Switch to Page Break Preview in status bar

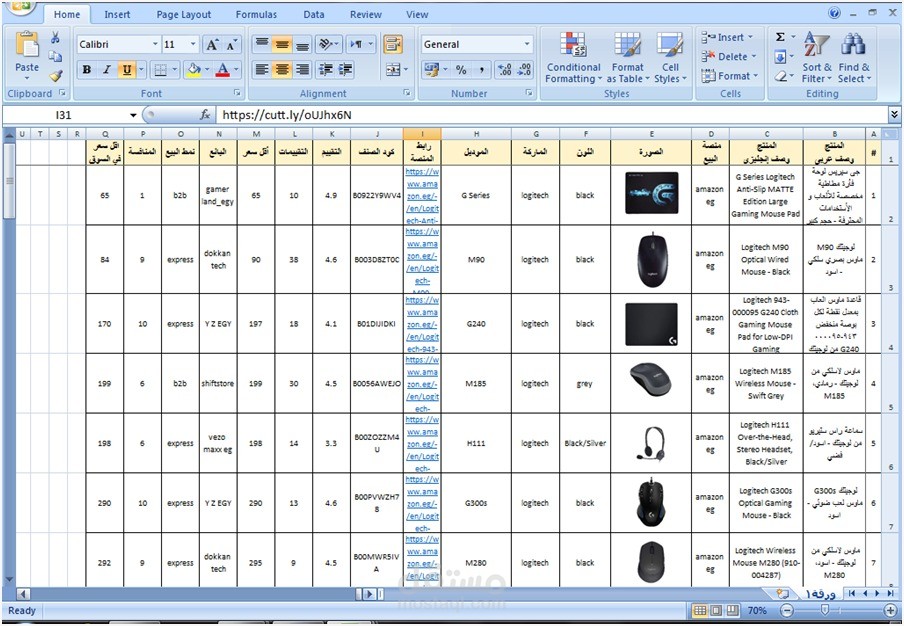click(732, 610)
